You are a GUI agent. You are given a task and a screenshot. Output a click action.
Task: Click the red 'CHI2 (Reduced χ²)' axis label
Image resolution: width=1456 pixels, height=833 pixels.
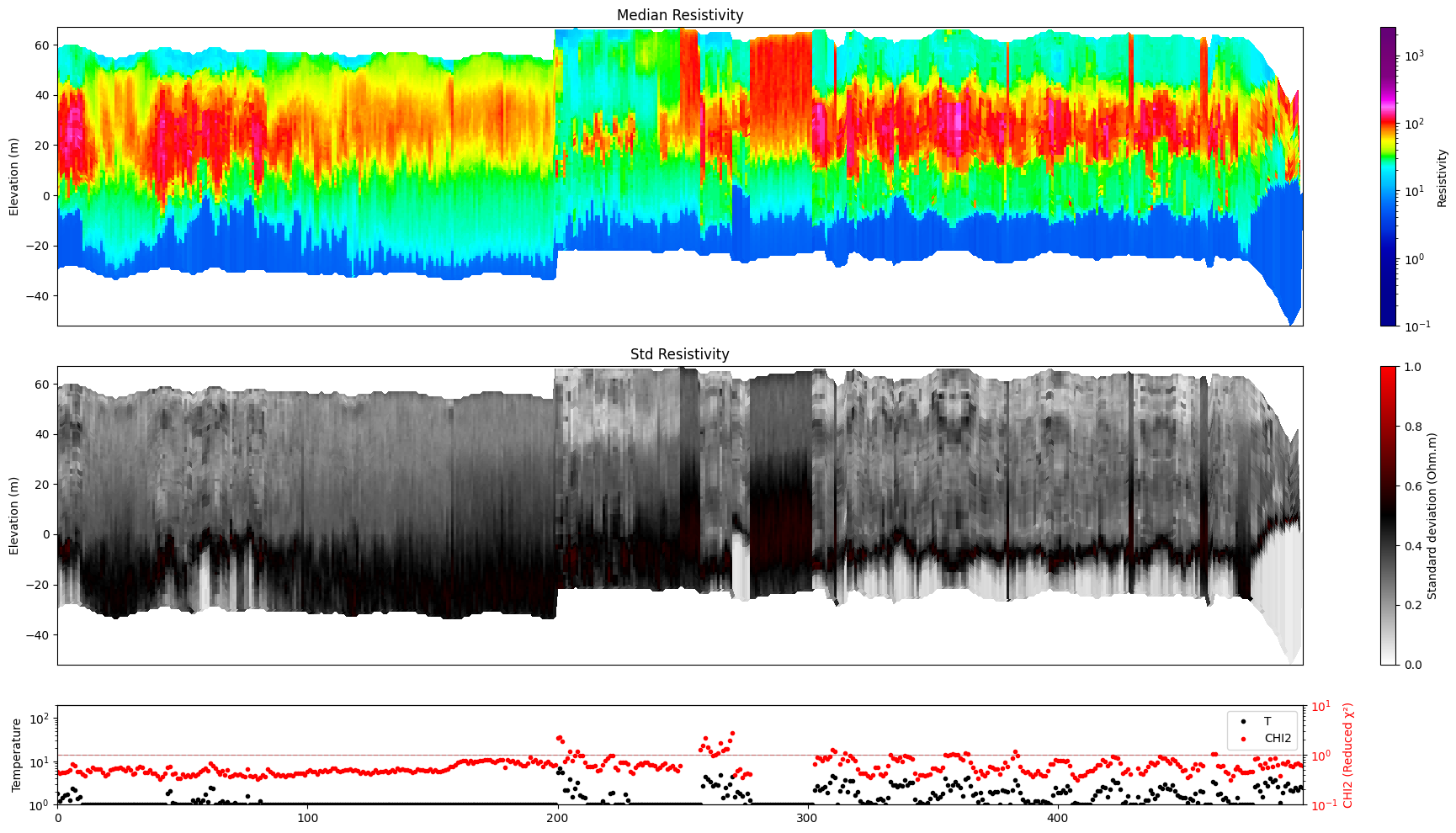click(1347, 755)
